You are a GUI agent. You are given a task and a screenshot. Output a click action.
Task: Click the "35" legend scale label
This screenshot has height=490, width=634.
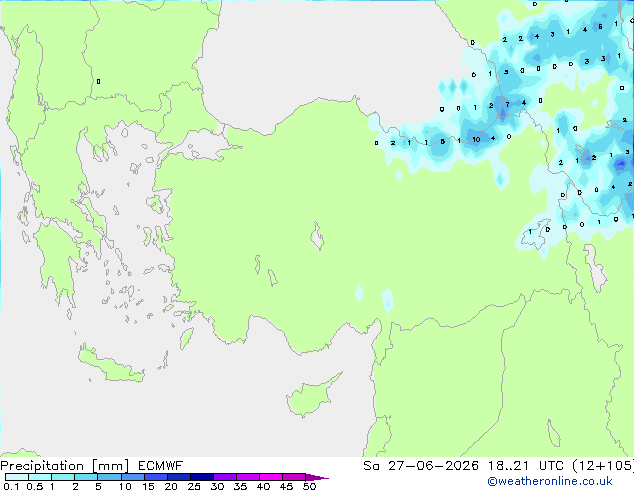click(x=240, y=486)
